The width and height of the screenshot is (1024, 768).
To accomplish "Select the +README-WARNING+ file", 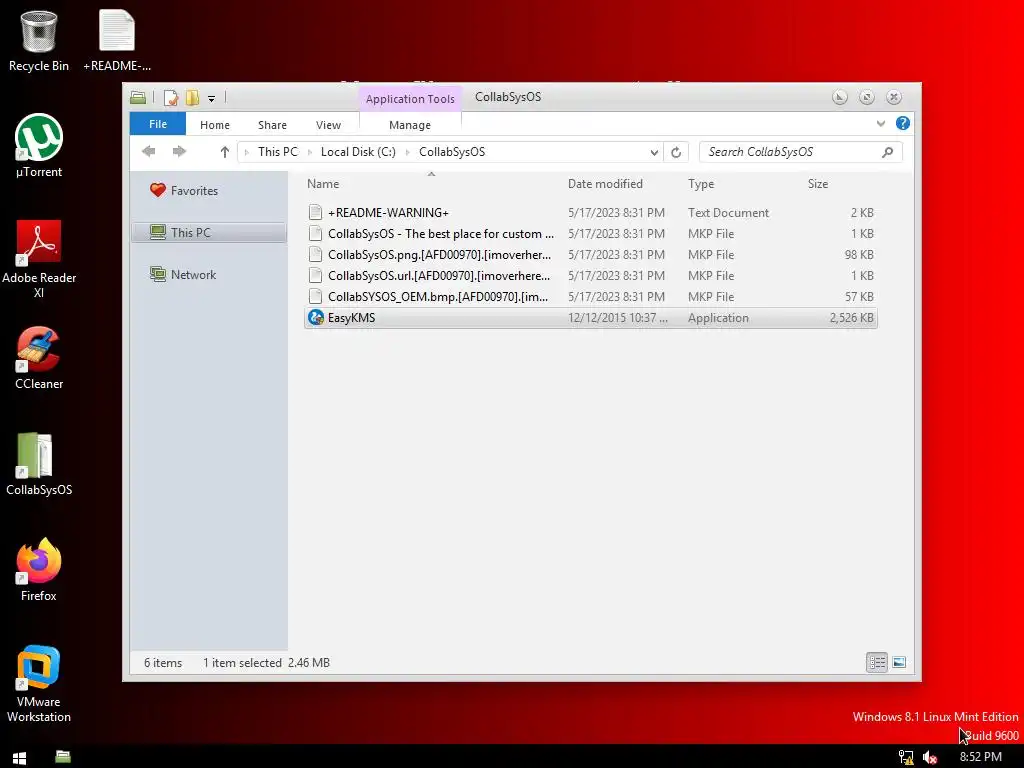I will tap(590, 213).
